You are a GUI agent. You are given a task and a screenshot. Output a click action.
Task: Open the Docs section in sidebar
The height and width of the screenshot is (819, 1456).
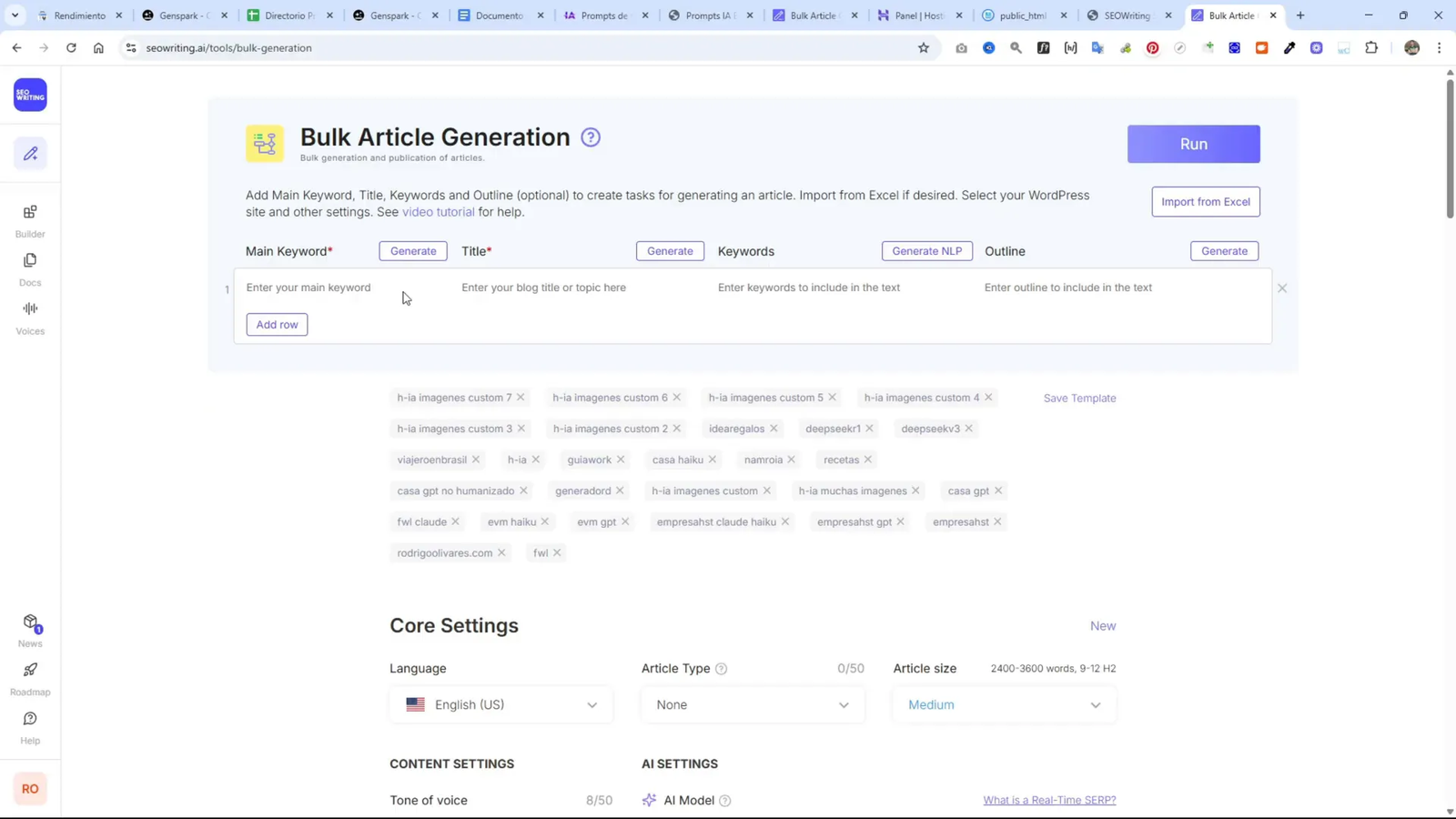point(30,267)
